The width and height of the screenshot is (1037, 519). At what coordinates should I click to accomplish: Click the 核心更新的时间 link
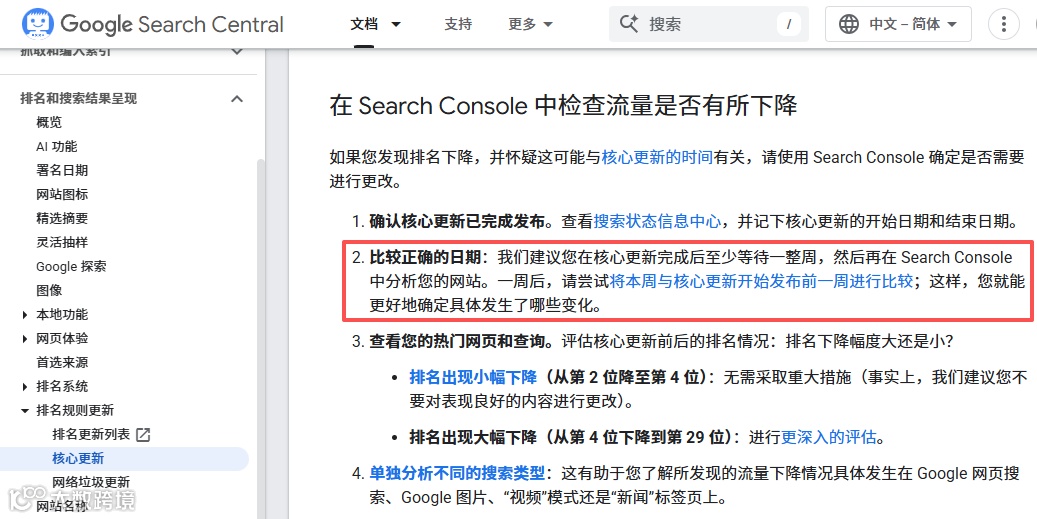pyautogui.click(x=657, y=157)
